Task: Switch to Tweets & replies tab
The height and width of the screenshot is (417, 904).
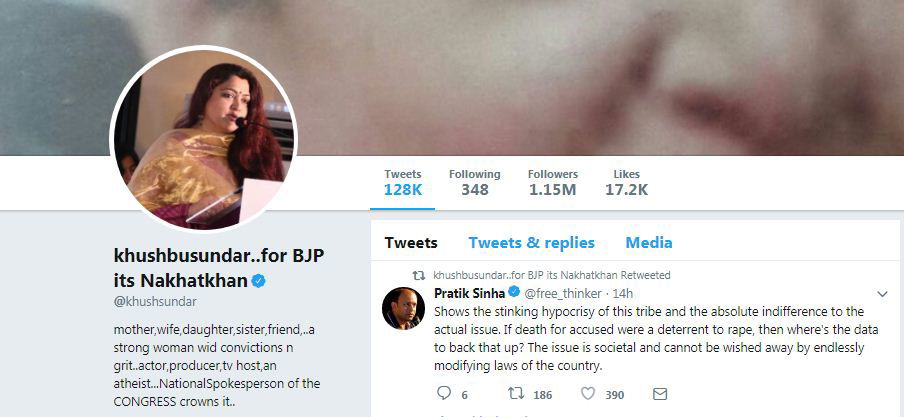Action: (532, 243)
